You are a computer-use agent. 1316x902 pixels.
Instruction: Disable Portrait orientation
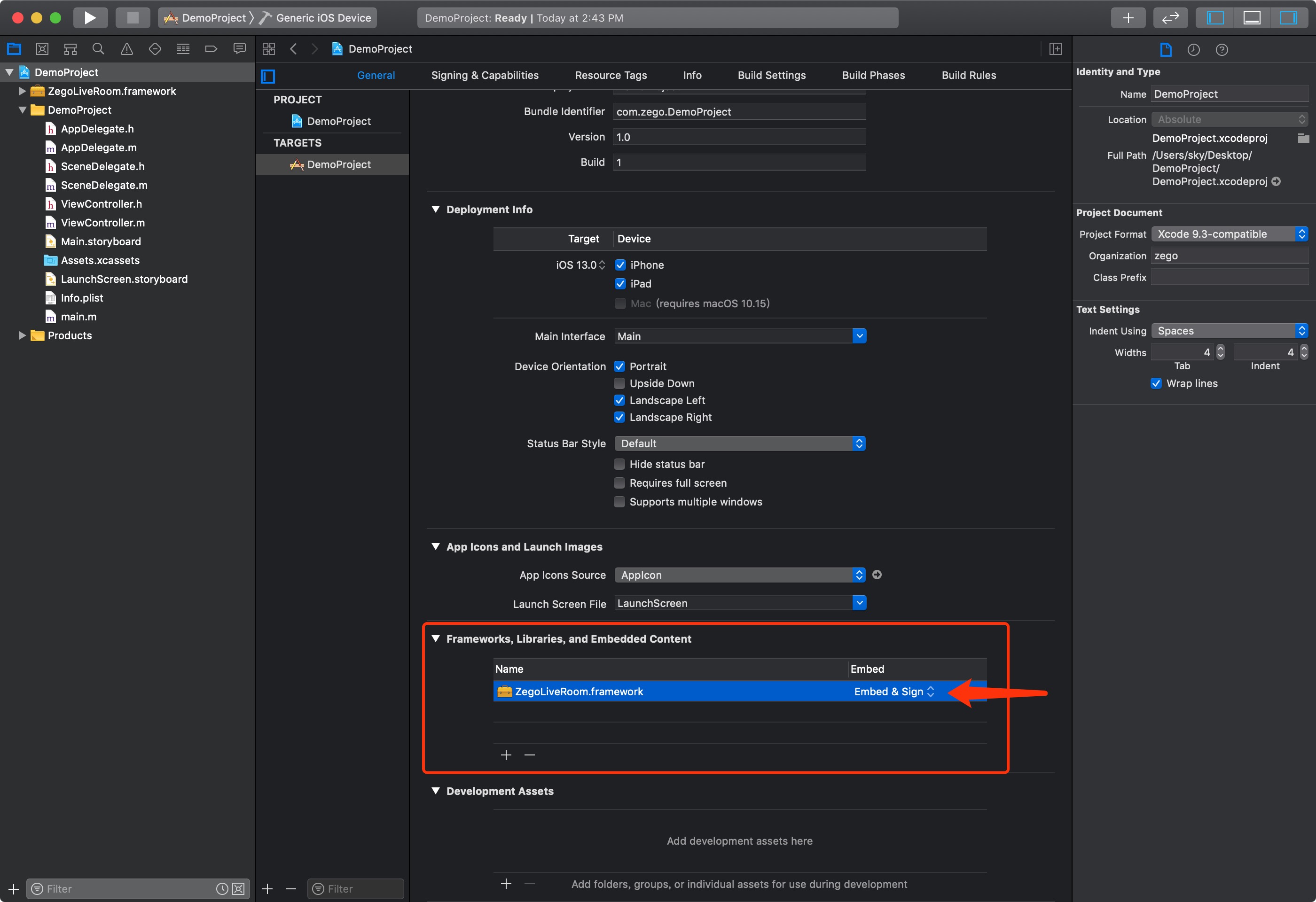[619, 366]
